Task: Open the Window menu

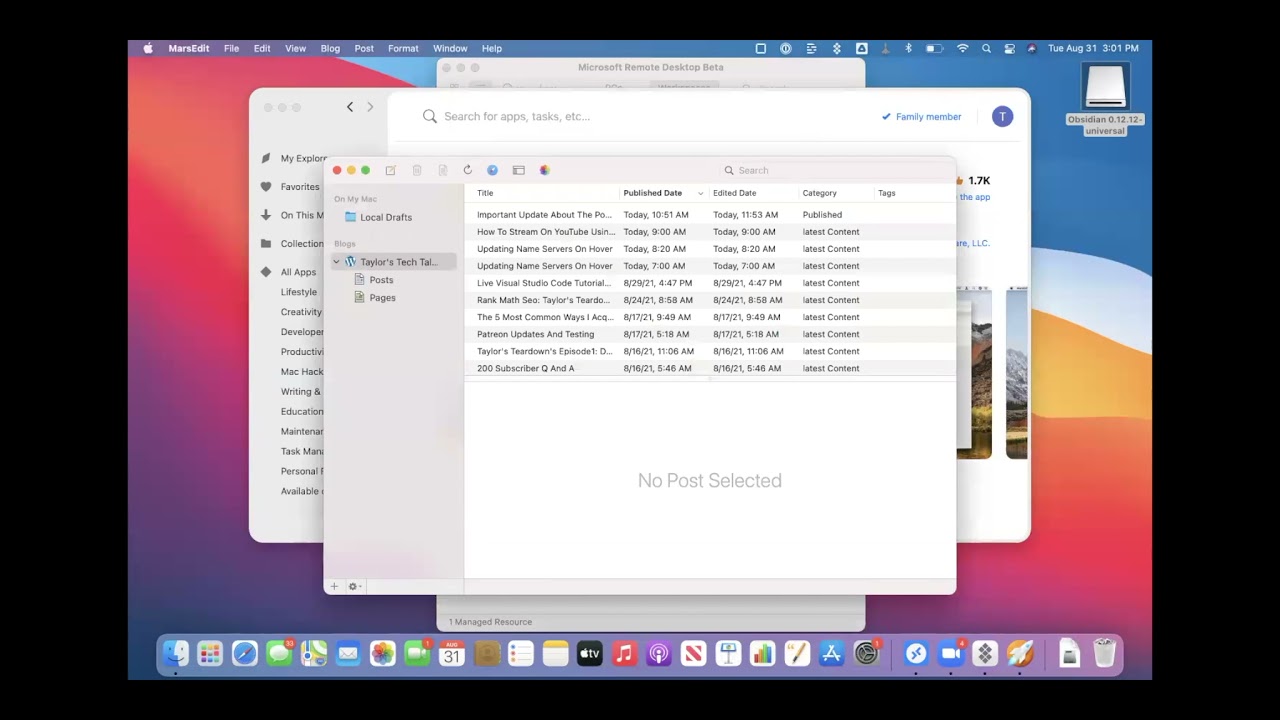Action: tap(450, 48)
